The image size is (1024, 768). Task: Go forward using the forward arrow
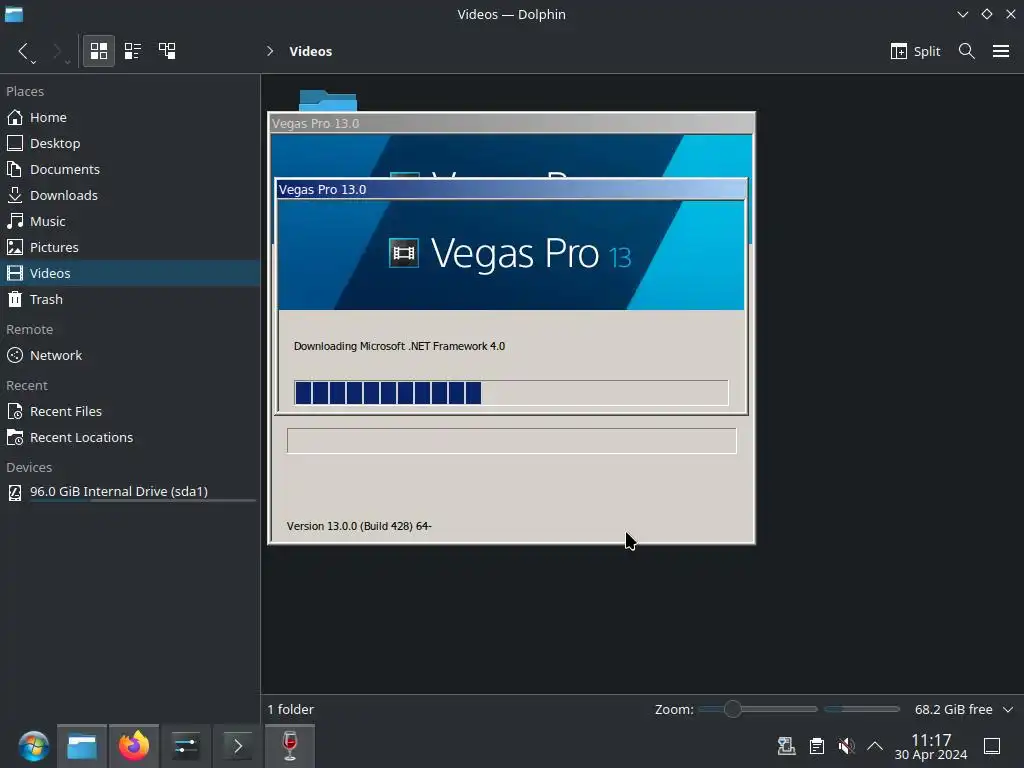click(x=57, y=51)
